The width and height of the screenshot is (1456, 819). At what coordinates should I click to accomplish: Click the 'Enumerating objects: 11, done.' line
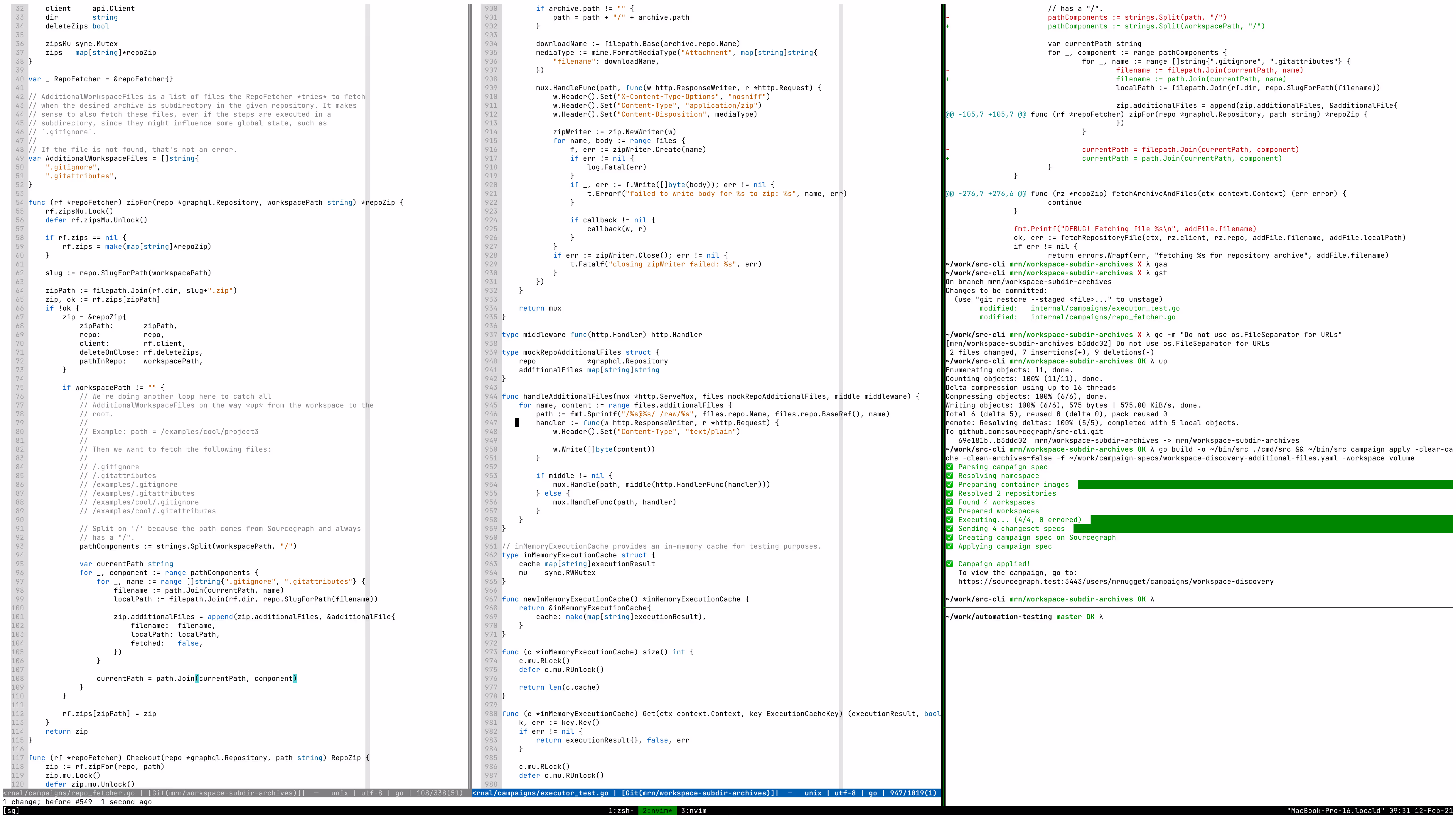tap(1009, 370)
